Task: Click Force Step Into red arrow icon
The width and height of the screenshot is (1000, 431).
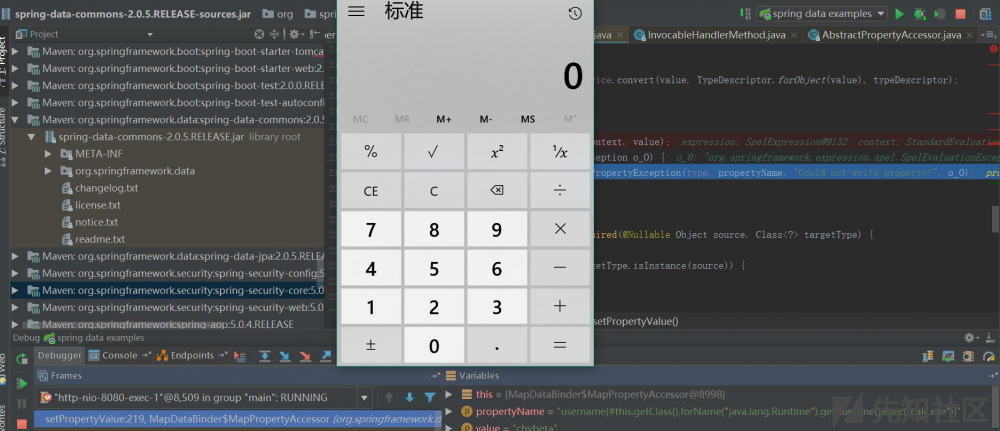Action: click(305, 356)
